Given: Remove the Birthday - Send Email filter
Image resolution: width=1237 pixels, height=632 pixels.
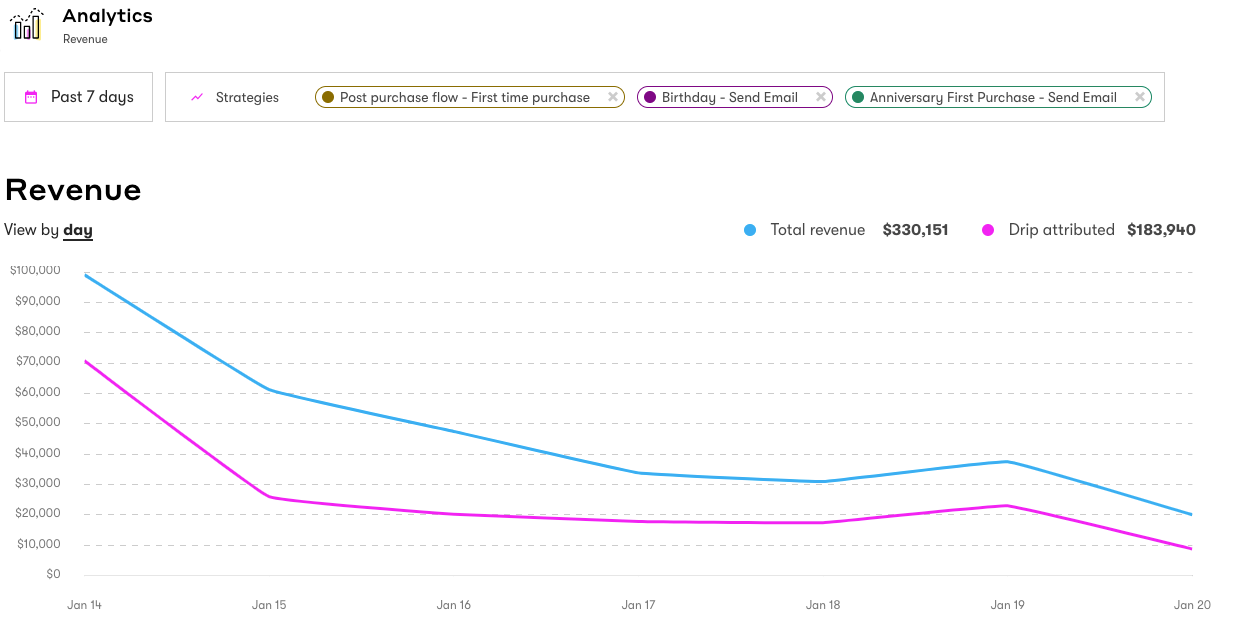Looking at the screenshot, I should [x=819, y=97].
